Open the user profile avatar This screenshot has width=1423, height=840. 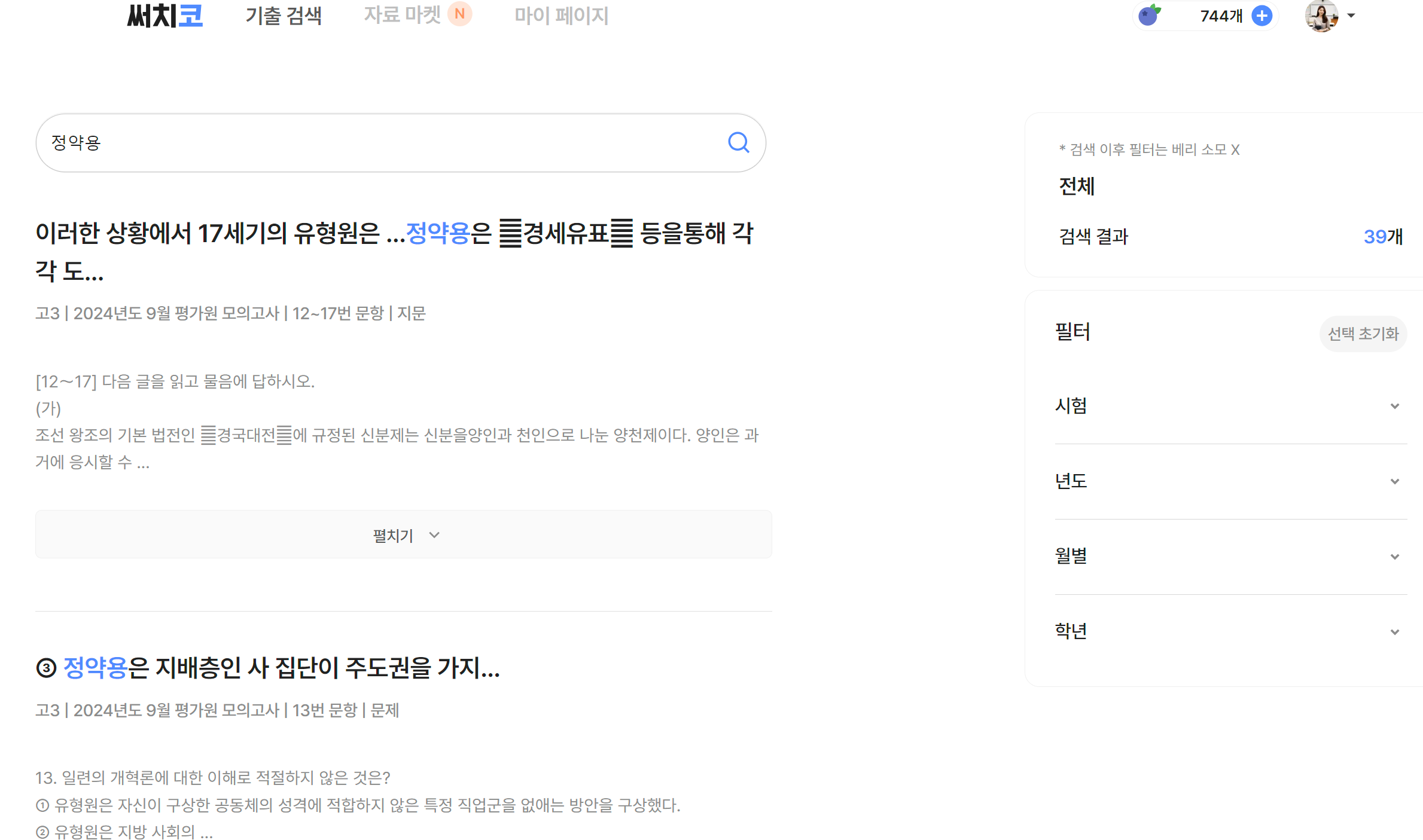click(1321, 16)
